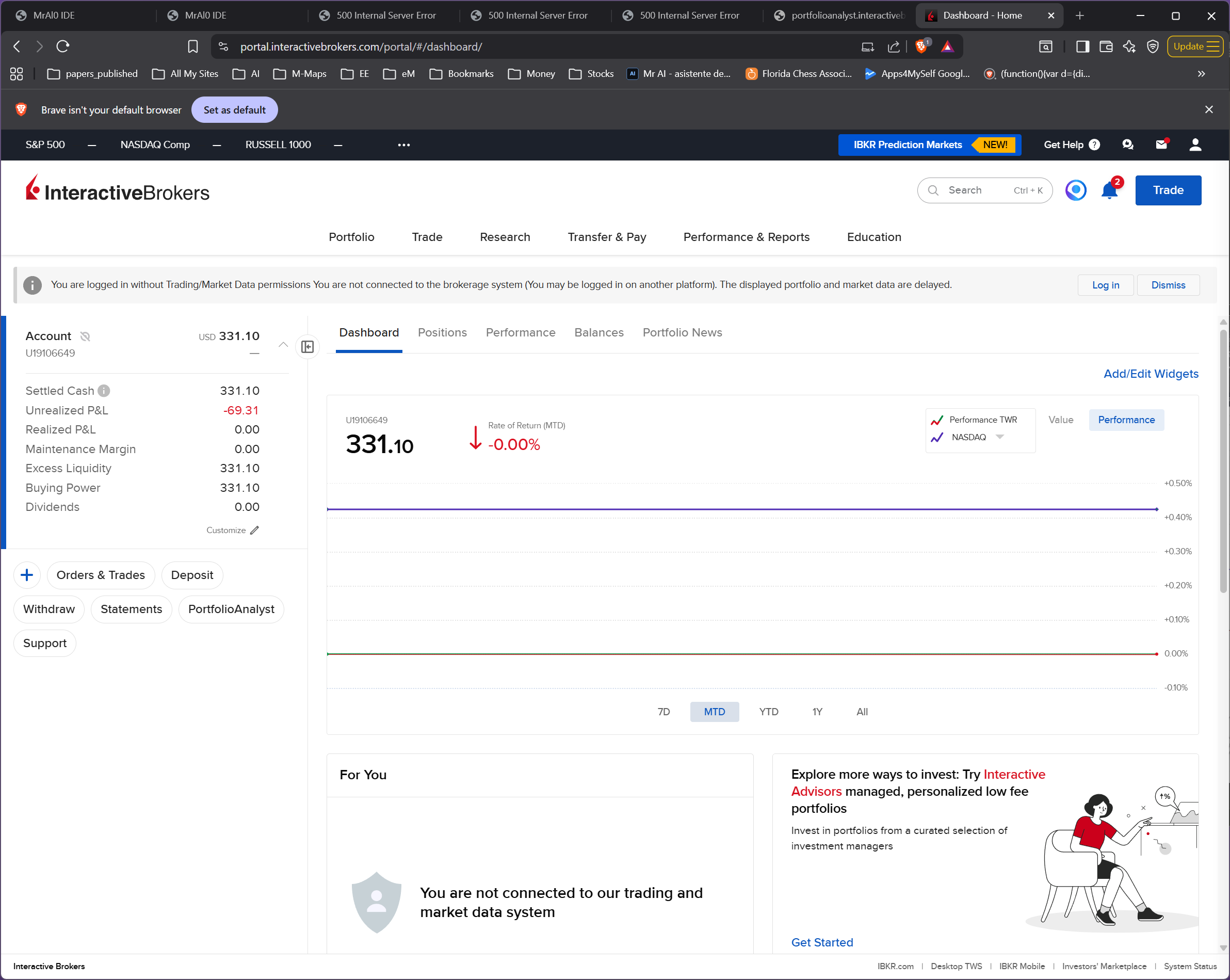Switch chart to Value view
1230x980 pixels.
click(x=1061, y=420)
